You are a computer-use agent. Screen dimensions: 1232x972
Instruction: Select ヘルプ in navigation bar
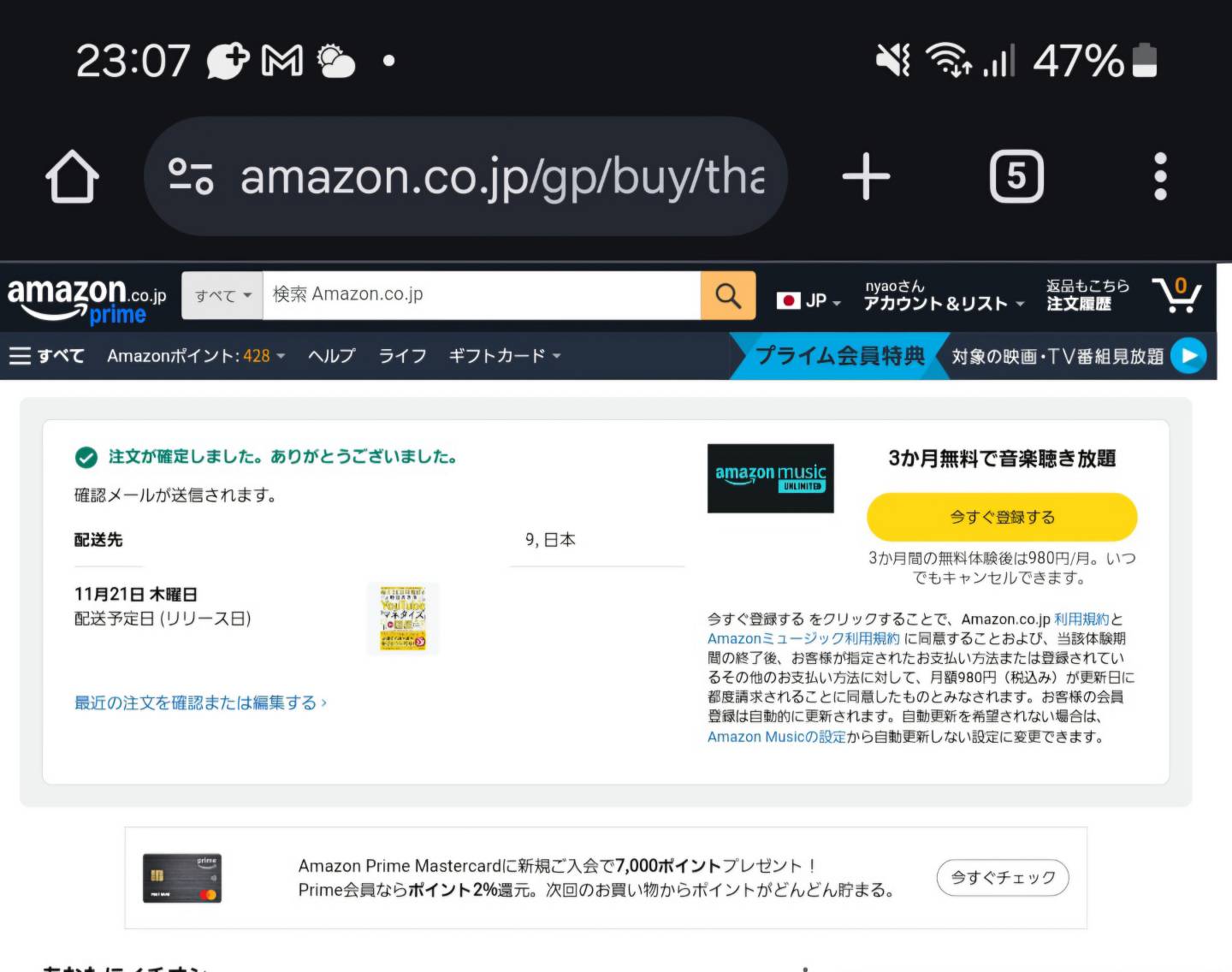tap(331, 356)
